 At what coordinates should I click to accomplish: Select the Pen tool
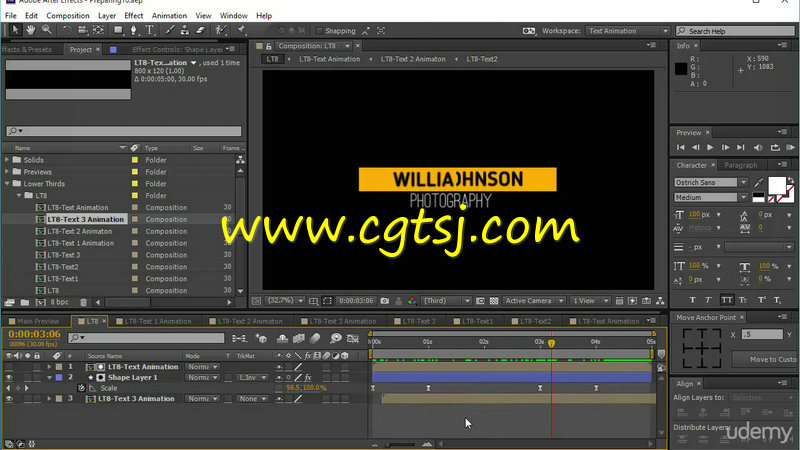(x=134, y=30)
